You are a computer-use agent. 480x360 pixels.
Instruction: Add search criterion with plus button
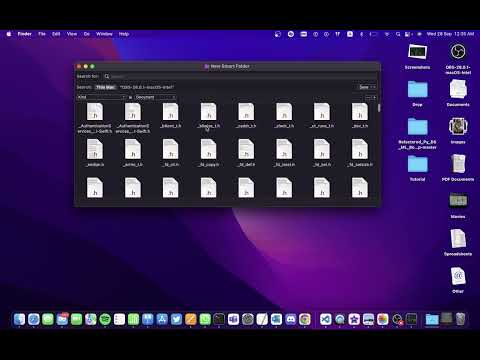pos(374,97)
